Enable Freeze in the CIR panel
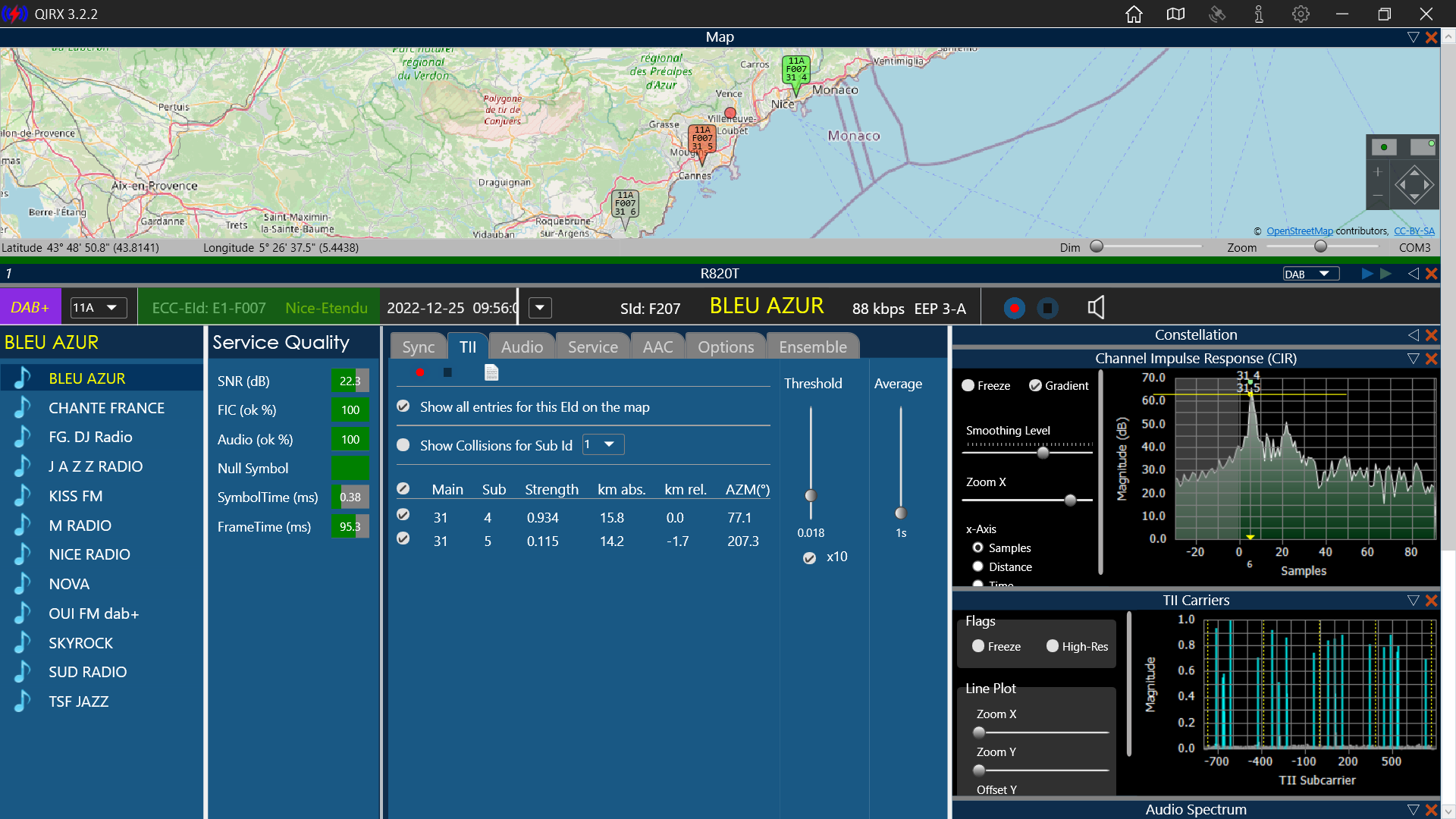 pyautogui.click(x=968, y=385)
